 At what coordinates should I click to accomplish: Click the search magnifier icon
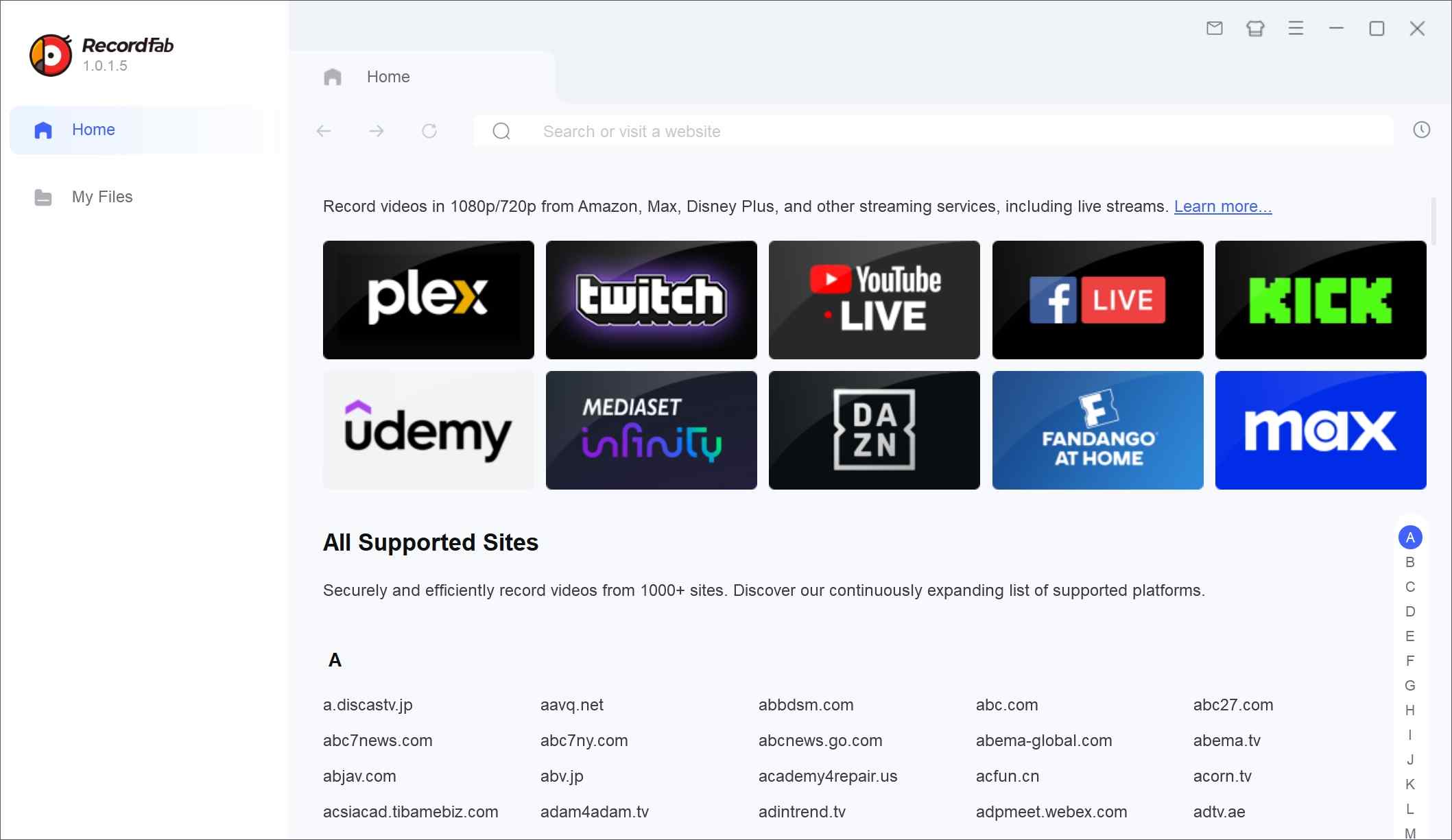(501, 131)
